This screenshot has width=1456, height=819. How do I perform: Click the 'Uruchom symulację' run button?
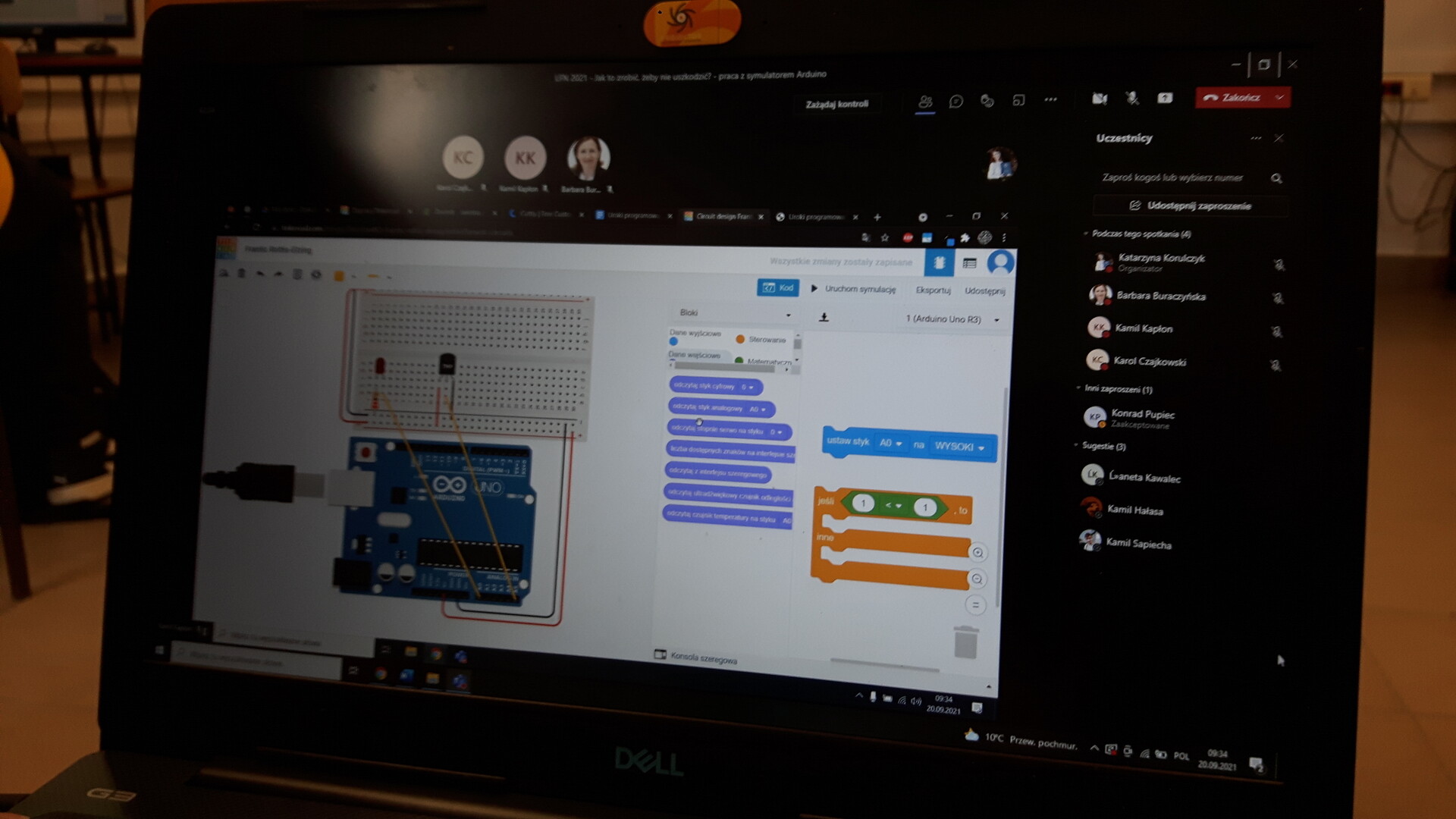pyautogui.click(x=856, y=289)
